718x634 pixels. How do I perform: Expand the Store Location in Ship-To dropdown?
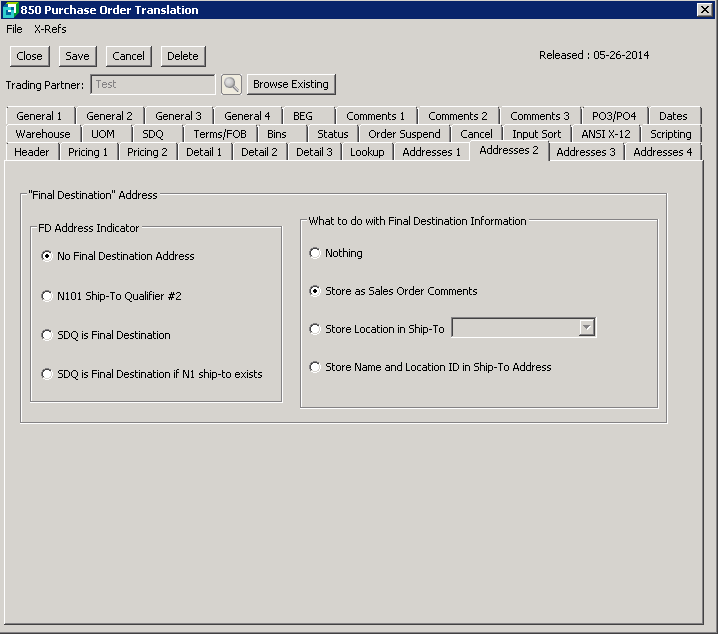(x=587, y=328)
